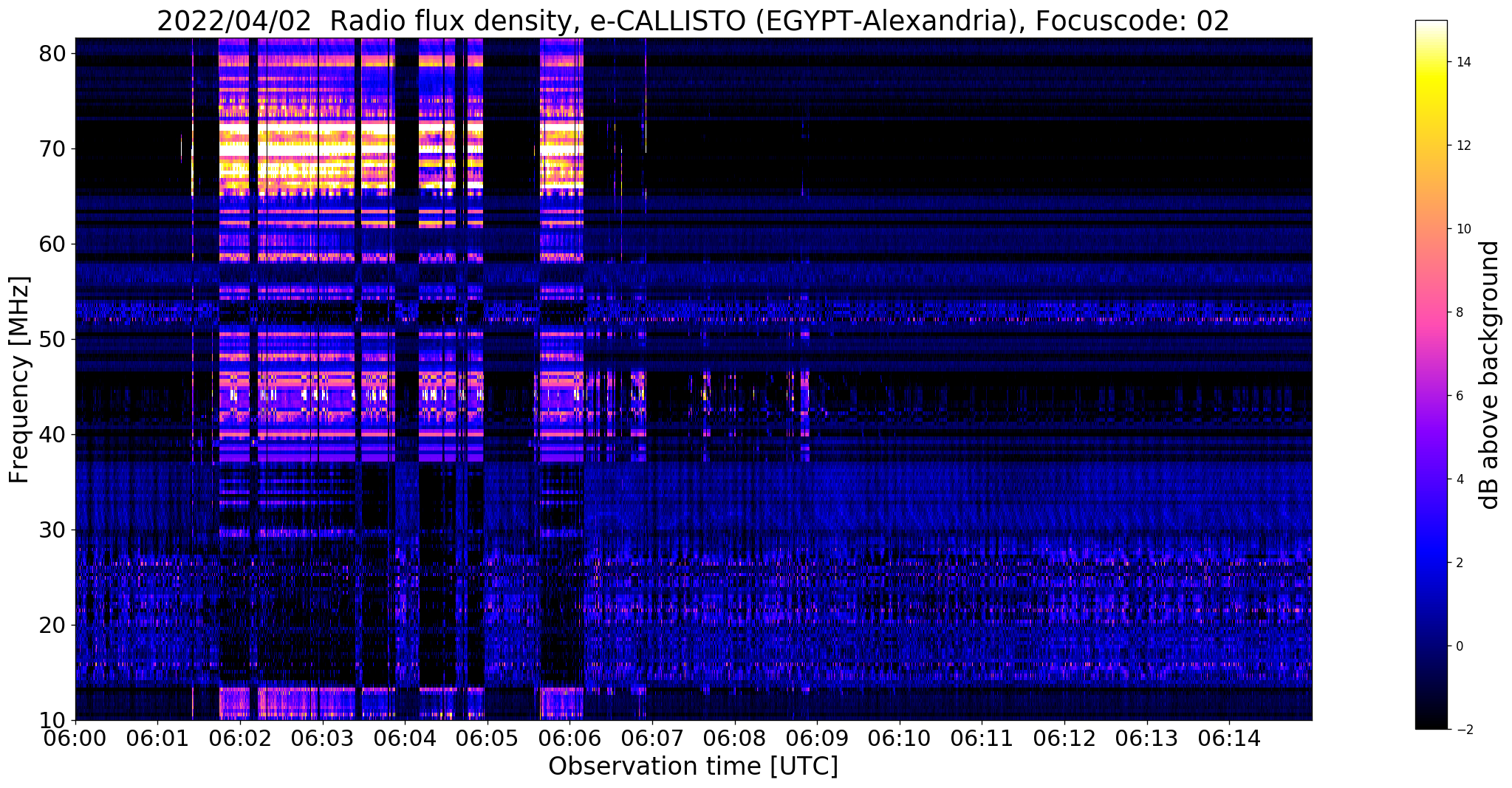Click the 06:11 time tick label
1512x788 pixels.
coord(982,738)
